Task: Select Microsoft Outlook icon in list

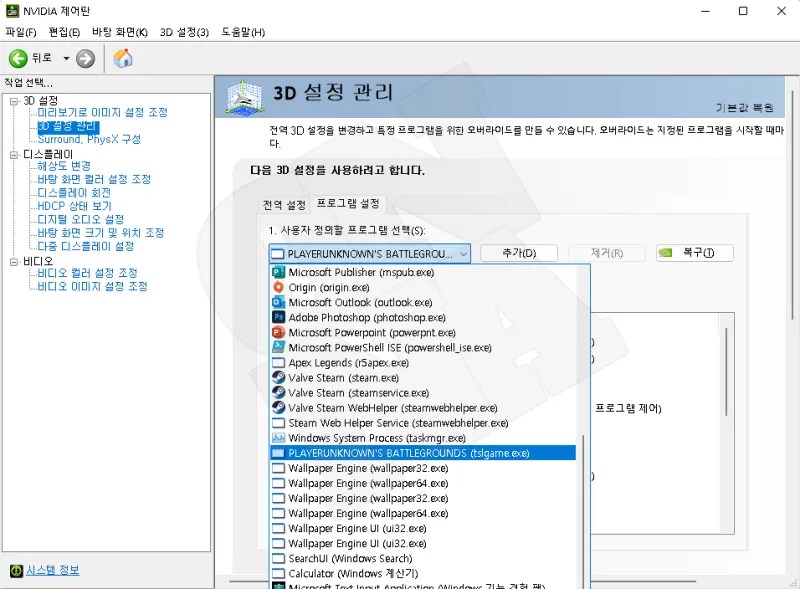Action: click(x=278, y=302)
